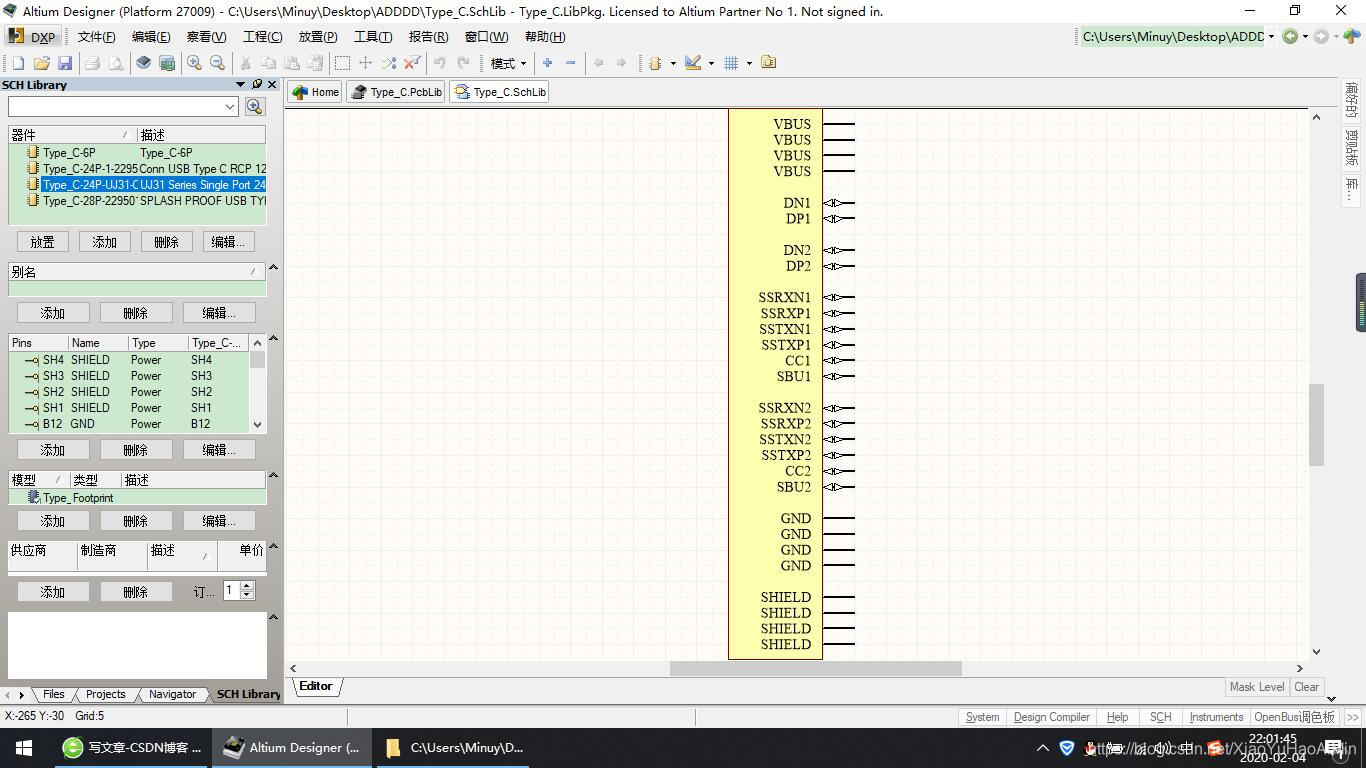1366x768 pixels.
Task: Select the SH4 SHIELD pin row
Action: click(x=129, y=360)
